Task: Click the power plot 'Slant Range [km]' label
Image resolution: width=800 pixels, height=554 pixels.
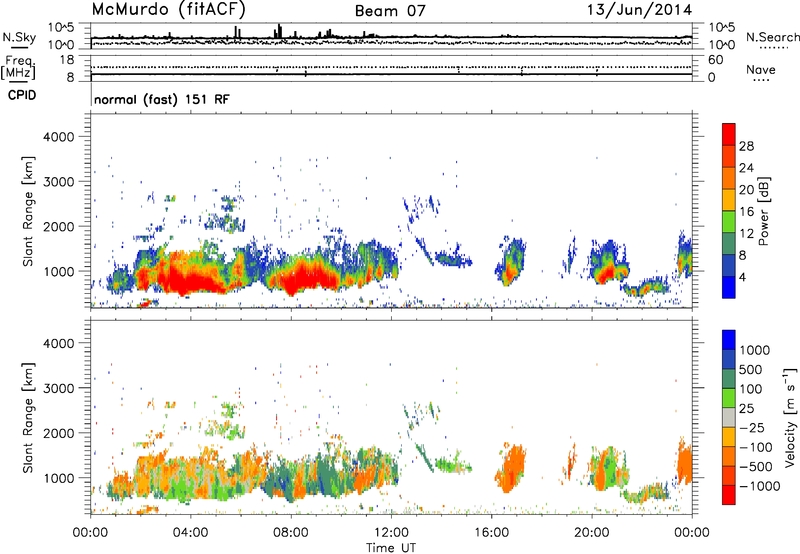Action: 28,211
